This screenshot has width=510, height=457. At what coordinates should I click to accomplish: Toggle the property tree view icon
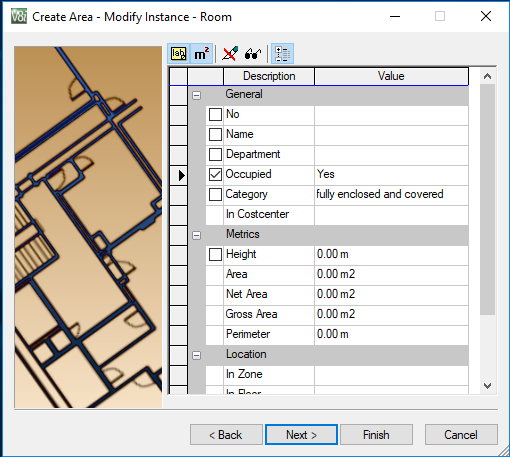pyautogui.click(x=282, y=54)
